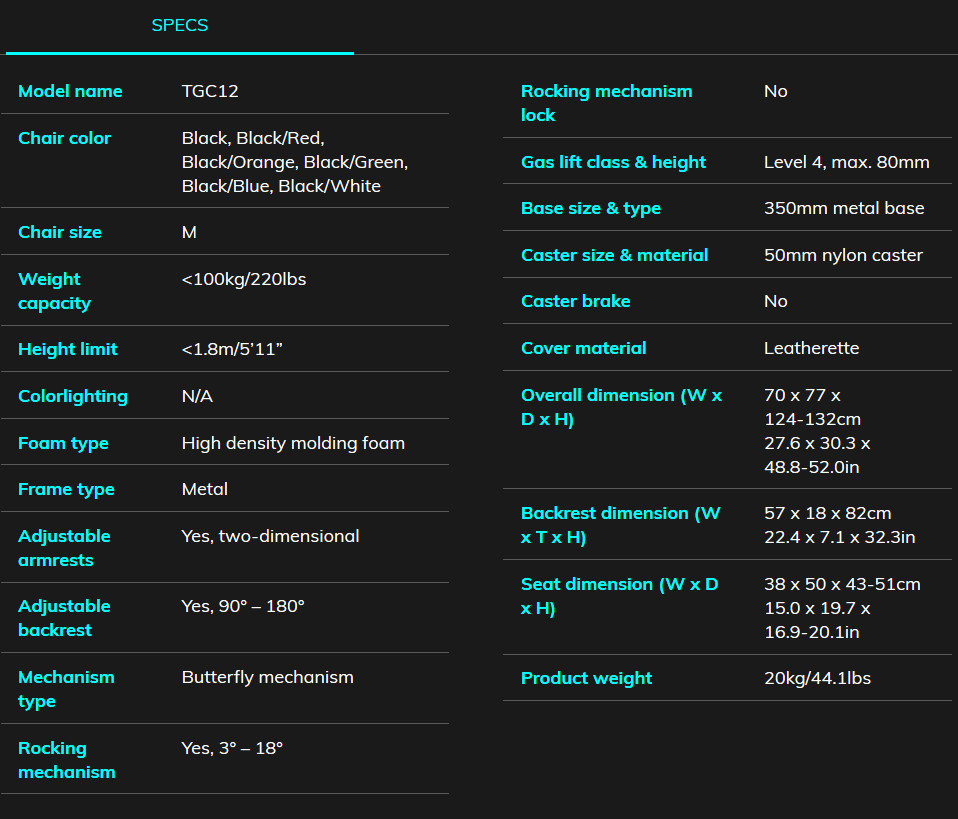Click the height value '<1.8m/5'11"'
This screenshot has width=958, height=819.
232,349
